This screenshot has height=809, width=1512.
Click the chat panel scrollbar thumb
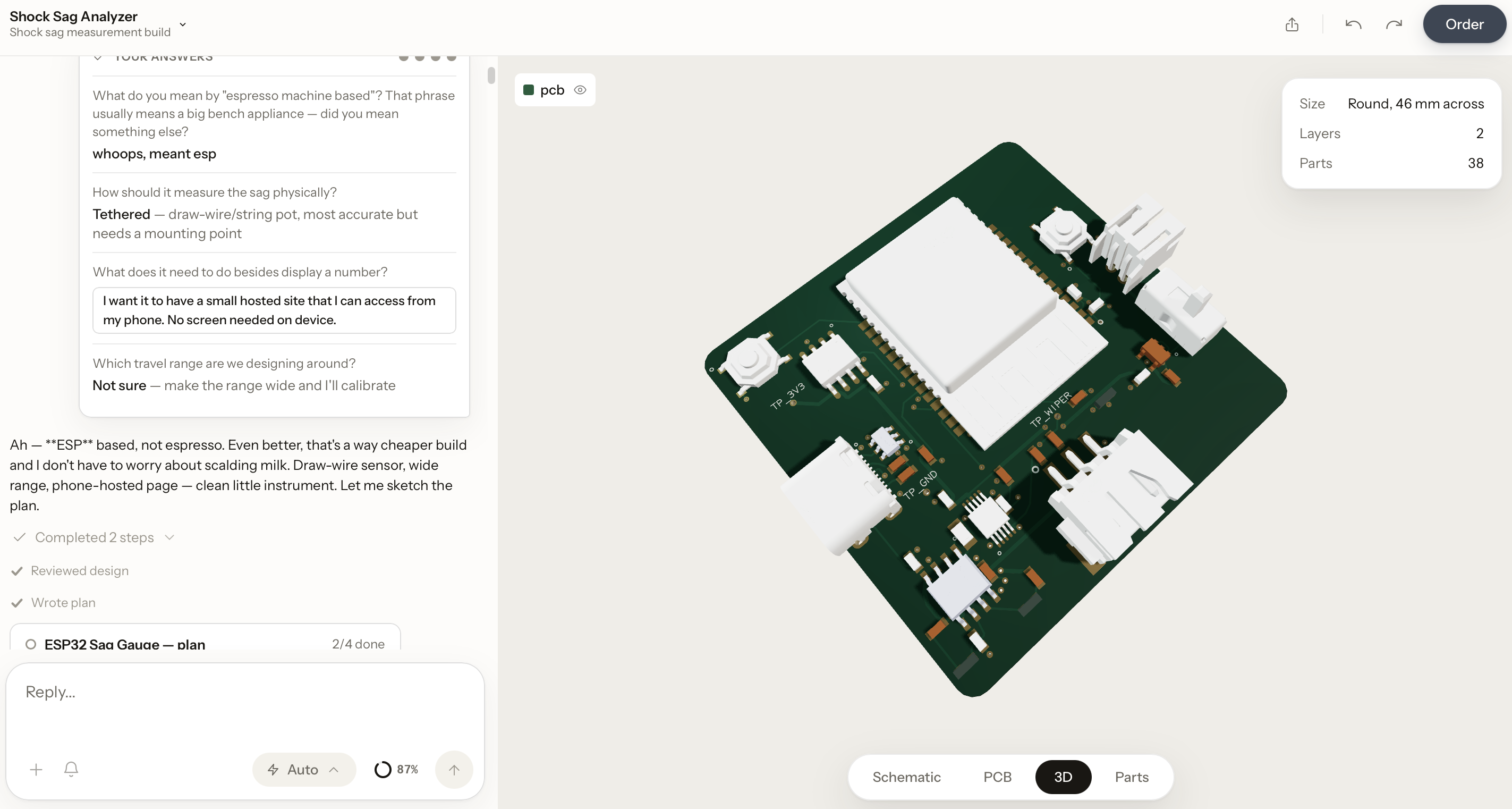coord(491,75)
